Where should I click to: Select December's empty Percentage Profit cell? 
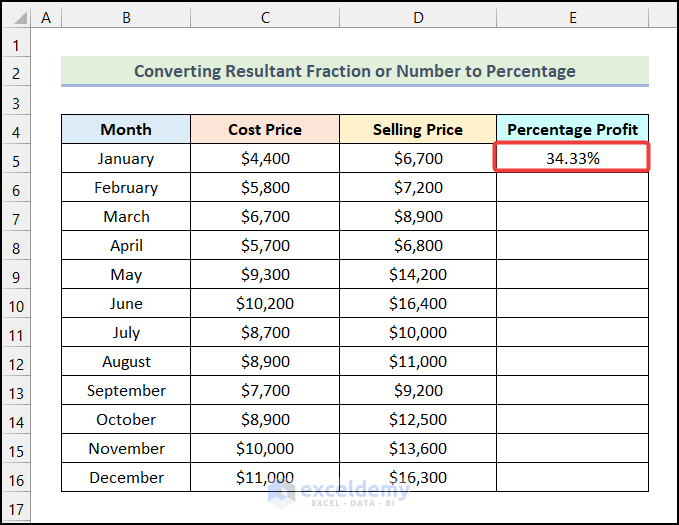pos(572,478)
